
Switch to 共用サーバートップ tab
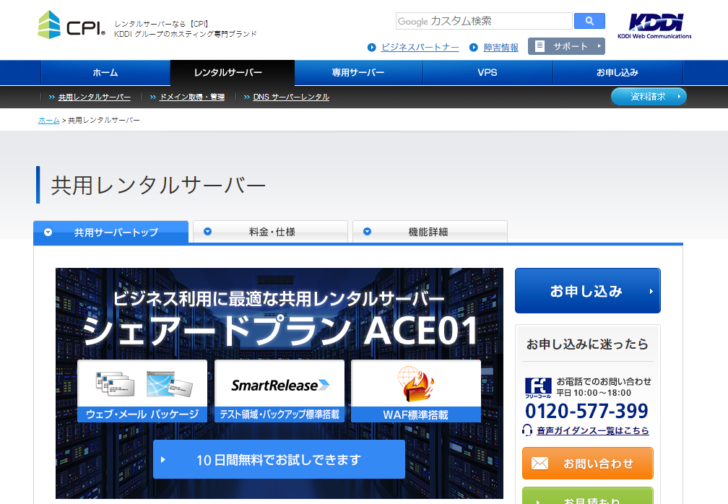[111, 232]
